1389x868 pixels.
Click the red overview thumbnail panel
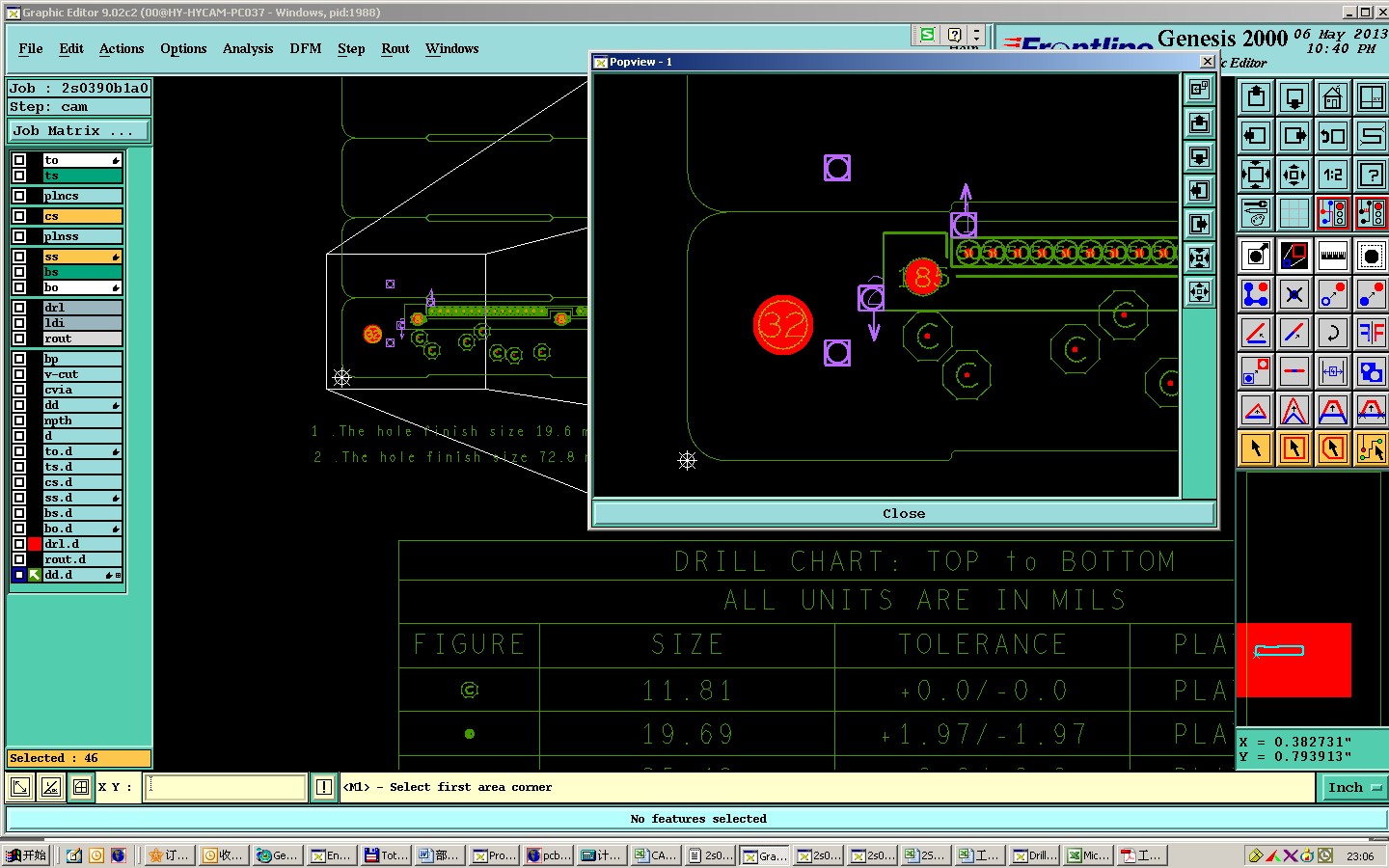pos(1294,660)
